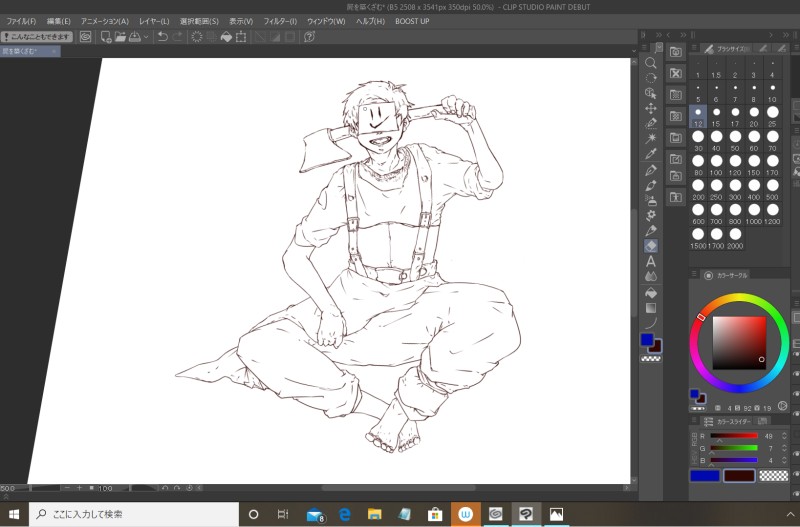Click the green G color slider
Screen dimensions: 800x527
(735, 448)
